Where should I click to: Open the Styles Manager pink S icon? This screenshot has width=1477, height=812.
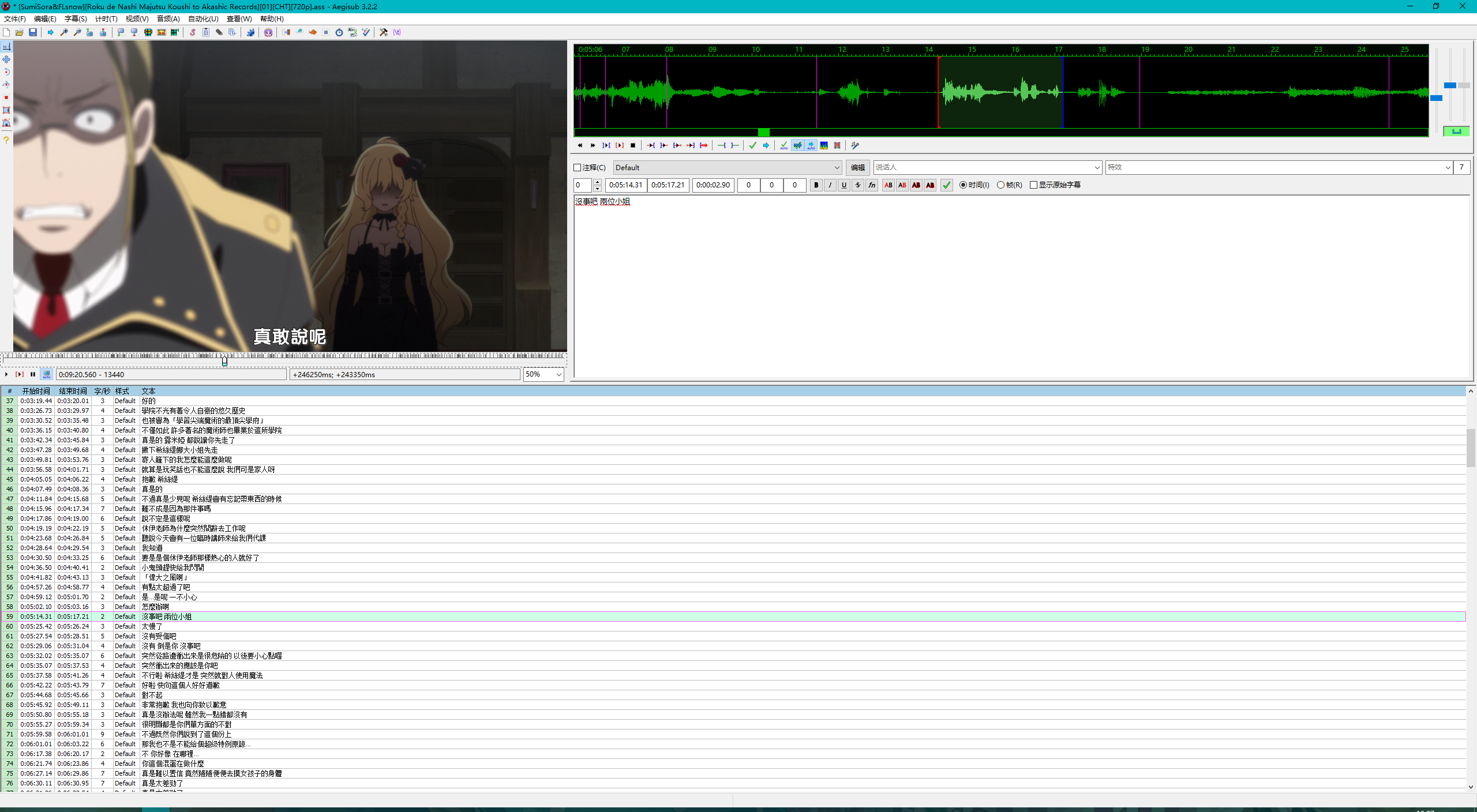pos(193,32)
